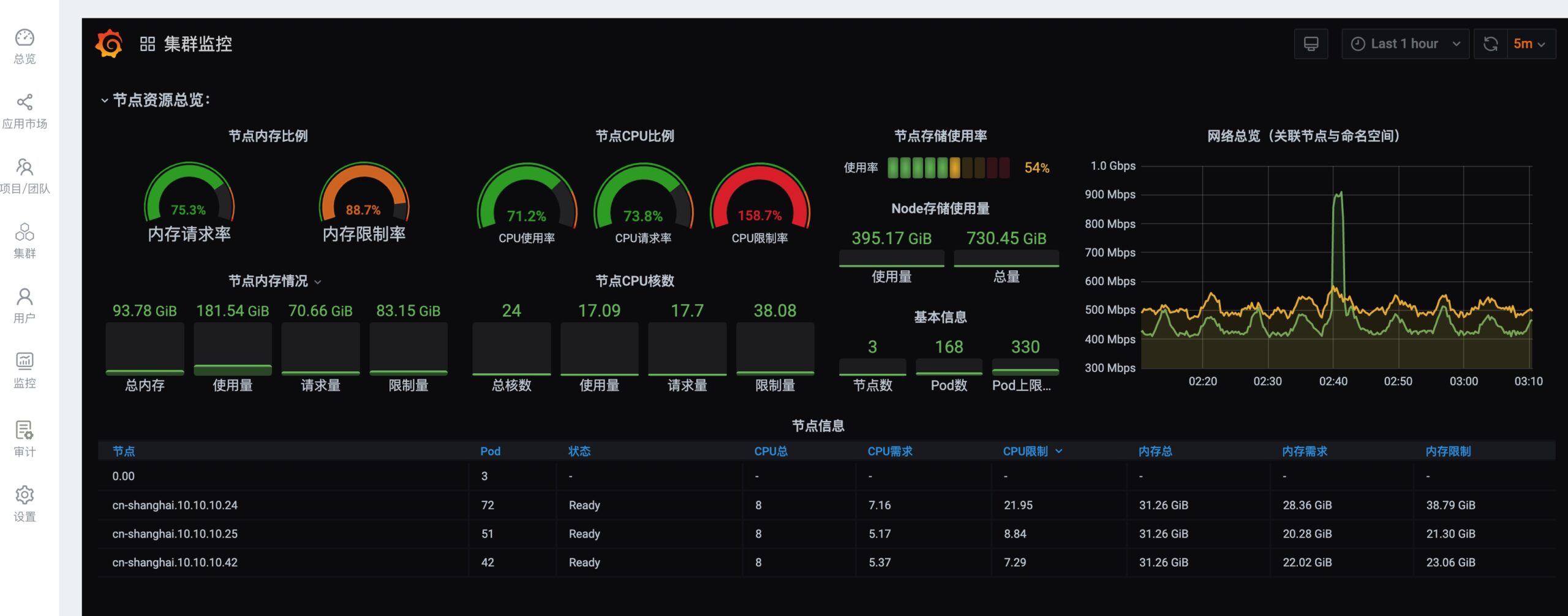The image size is (1568, 616).
Task: Click the 158.7% CPU限制率 gauge
Action: [x=760, y=203]
